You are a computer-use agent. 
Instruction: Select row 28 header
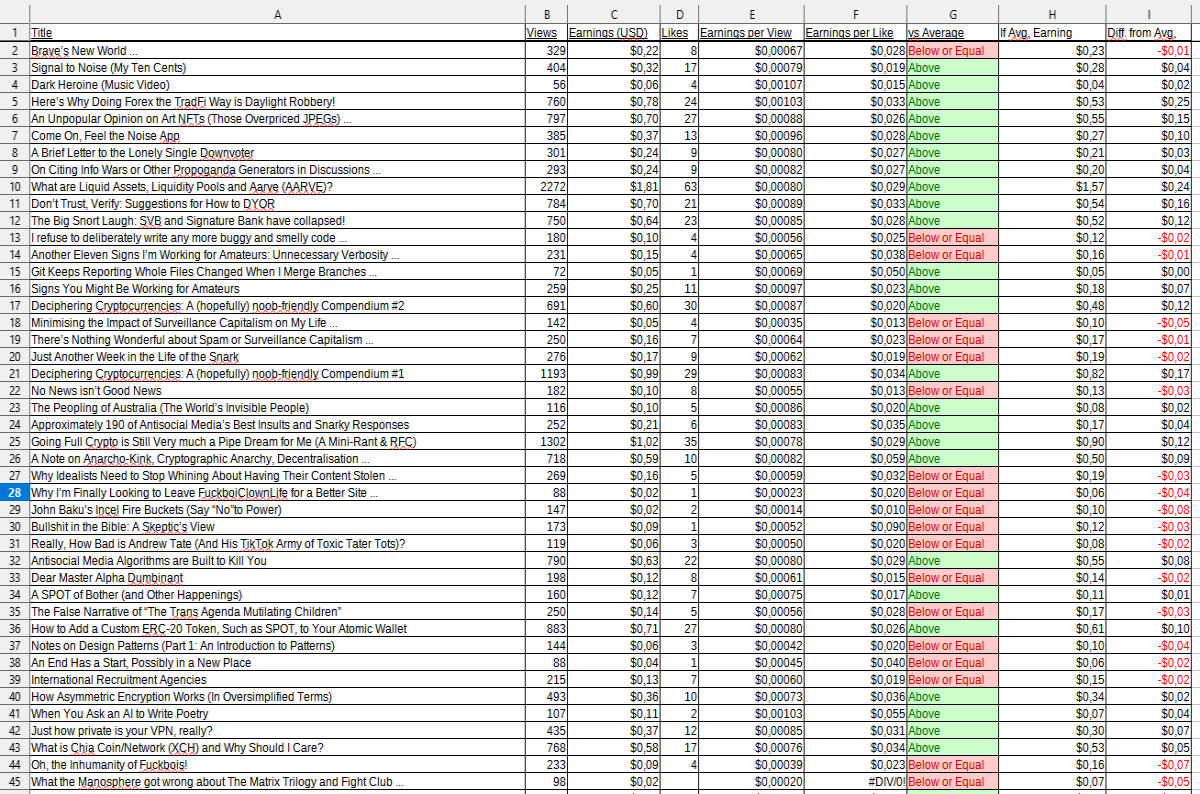(x=14, y=493)
